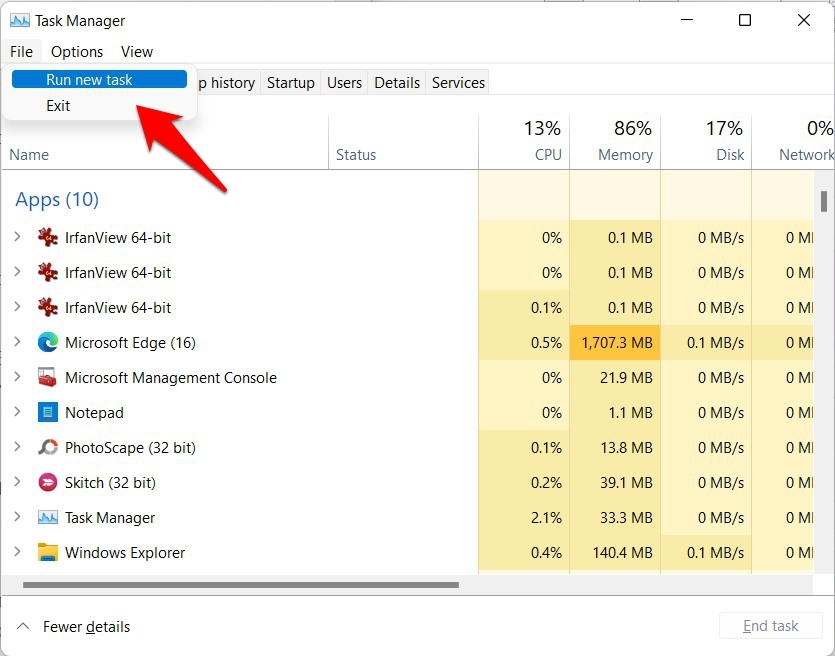
Task: Click the 1,707.3 MB memory cell
Action: (615, 342)
